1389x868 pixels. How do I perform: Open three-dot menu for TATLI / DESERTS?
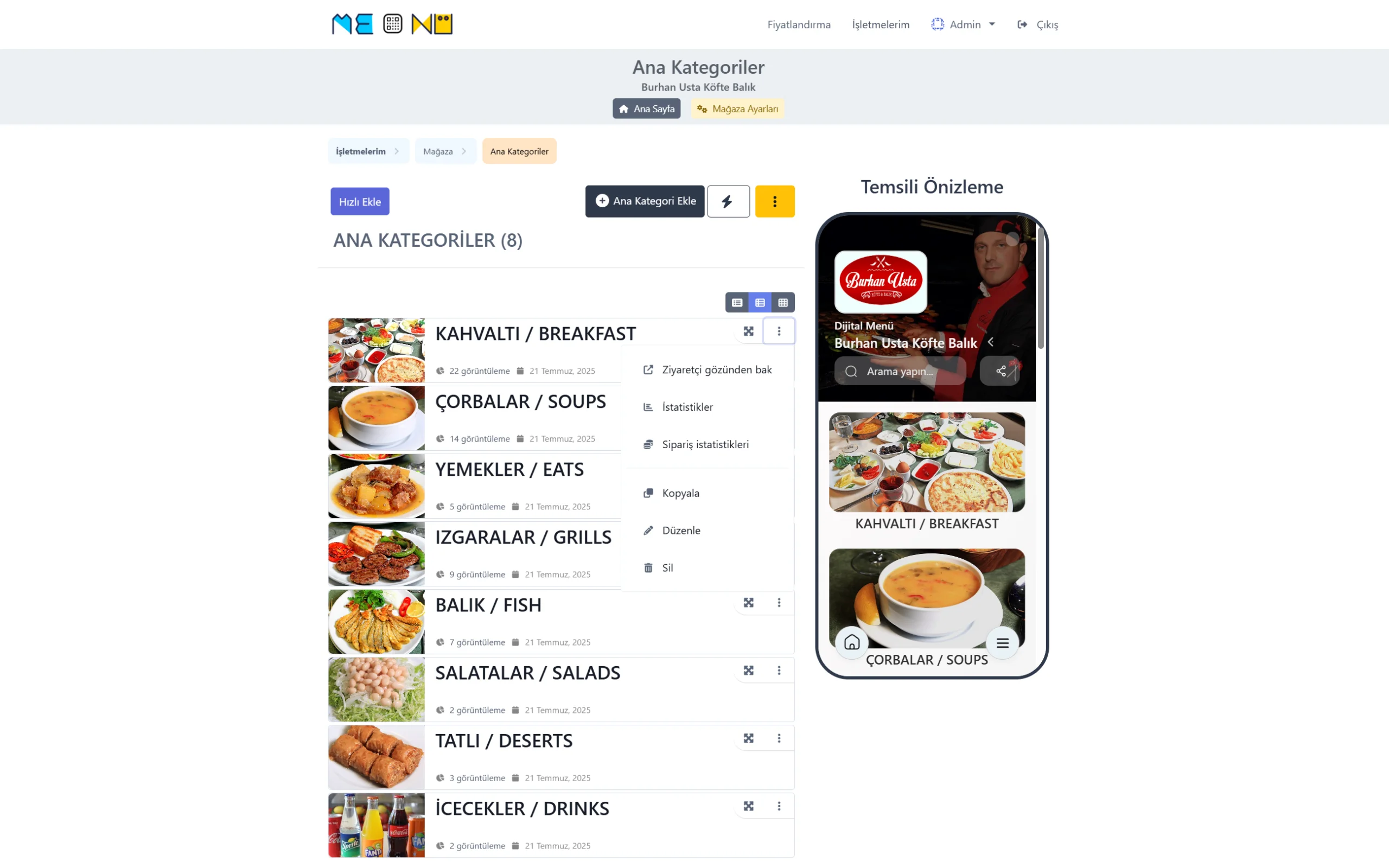(x=779, y=738)
